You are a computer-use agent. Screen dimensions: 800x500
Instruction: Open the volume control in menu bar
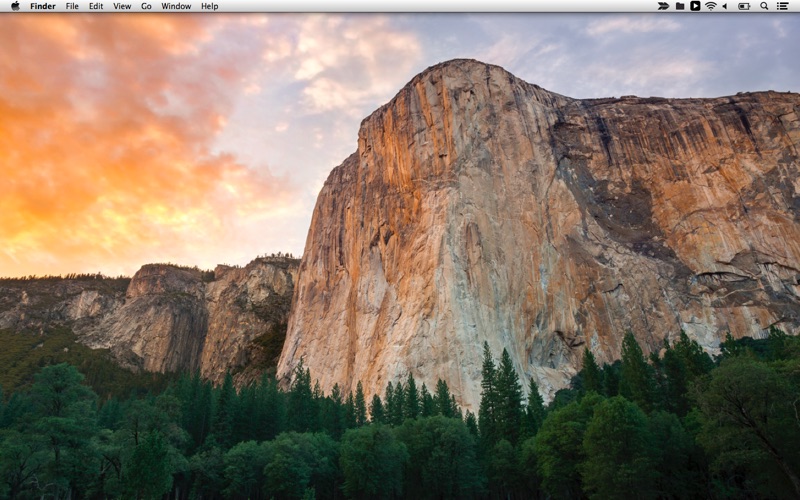click(x=724, y=6)
